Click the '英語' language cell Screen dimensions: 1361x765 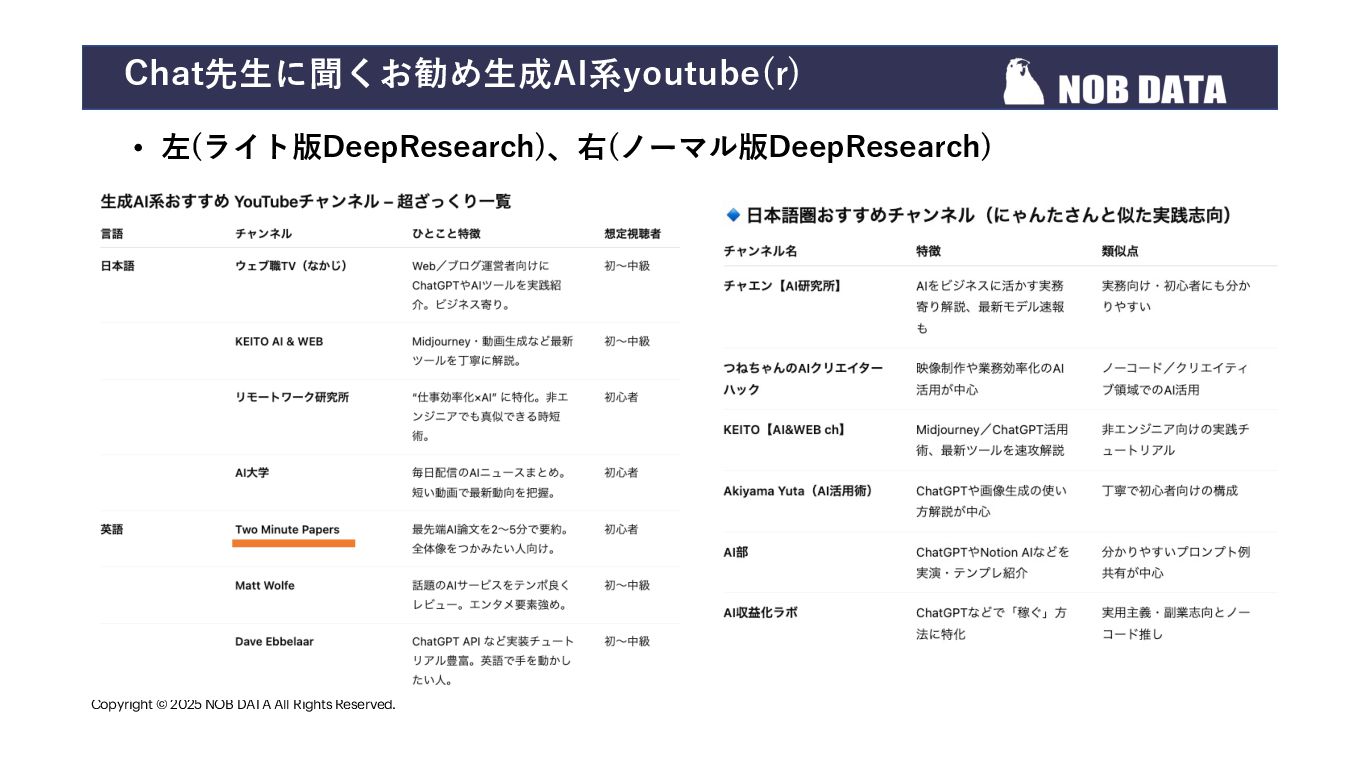tap(112, 530)
